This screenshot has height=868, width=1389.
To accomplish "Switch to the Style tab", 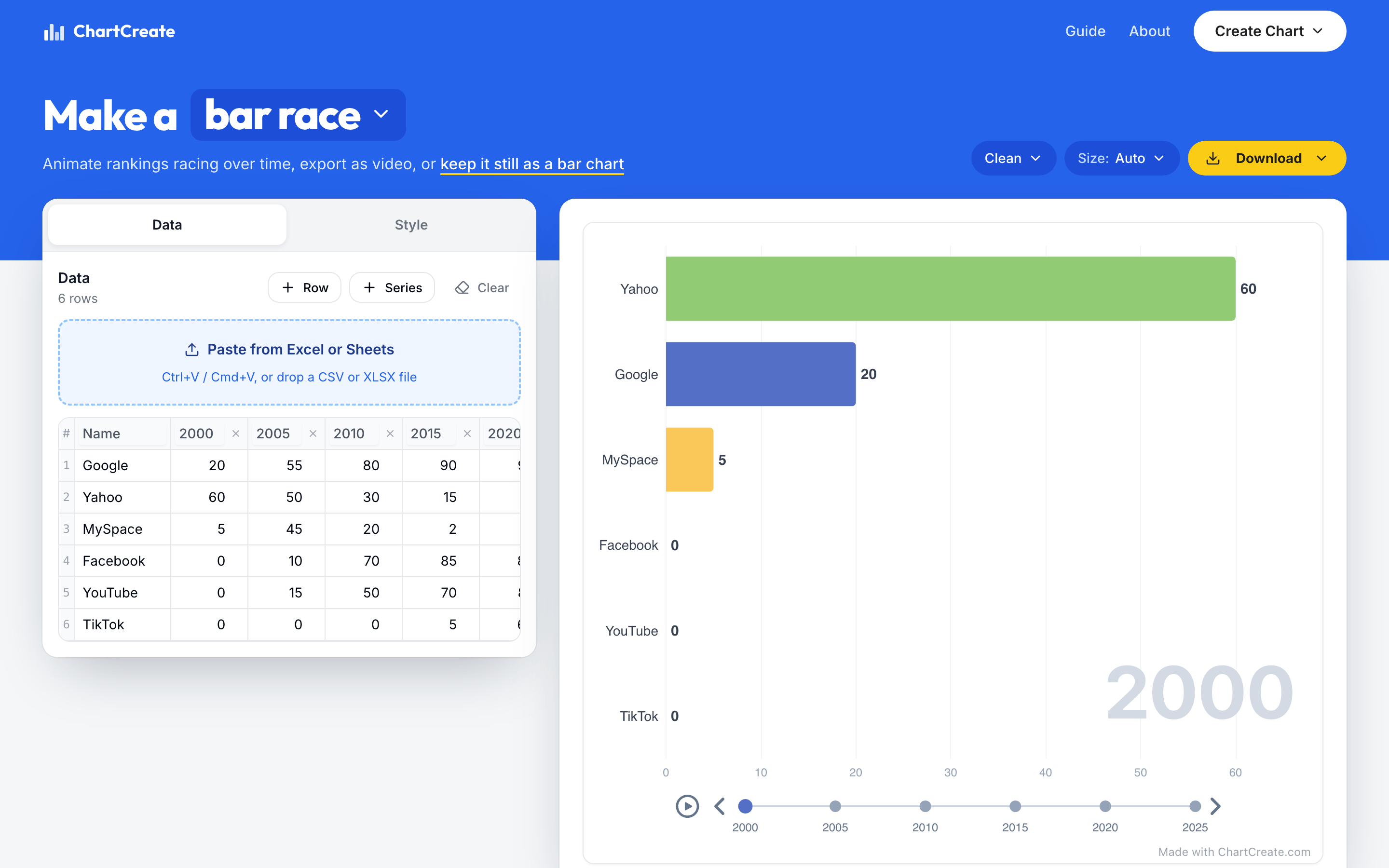I will [x=411, y=225].
